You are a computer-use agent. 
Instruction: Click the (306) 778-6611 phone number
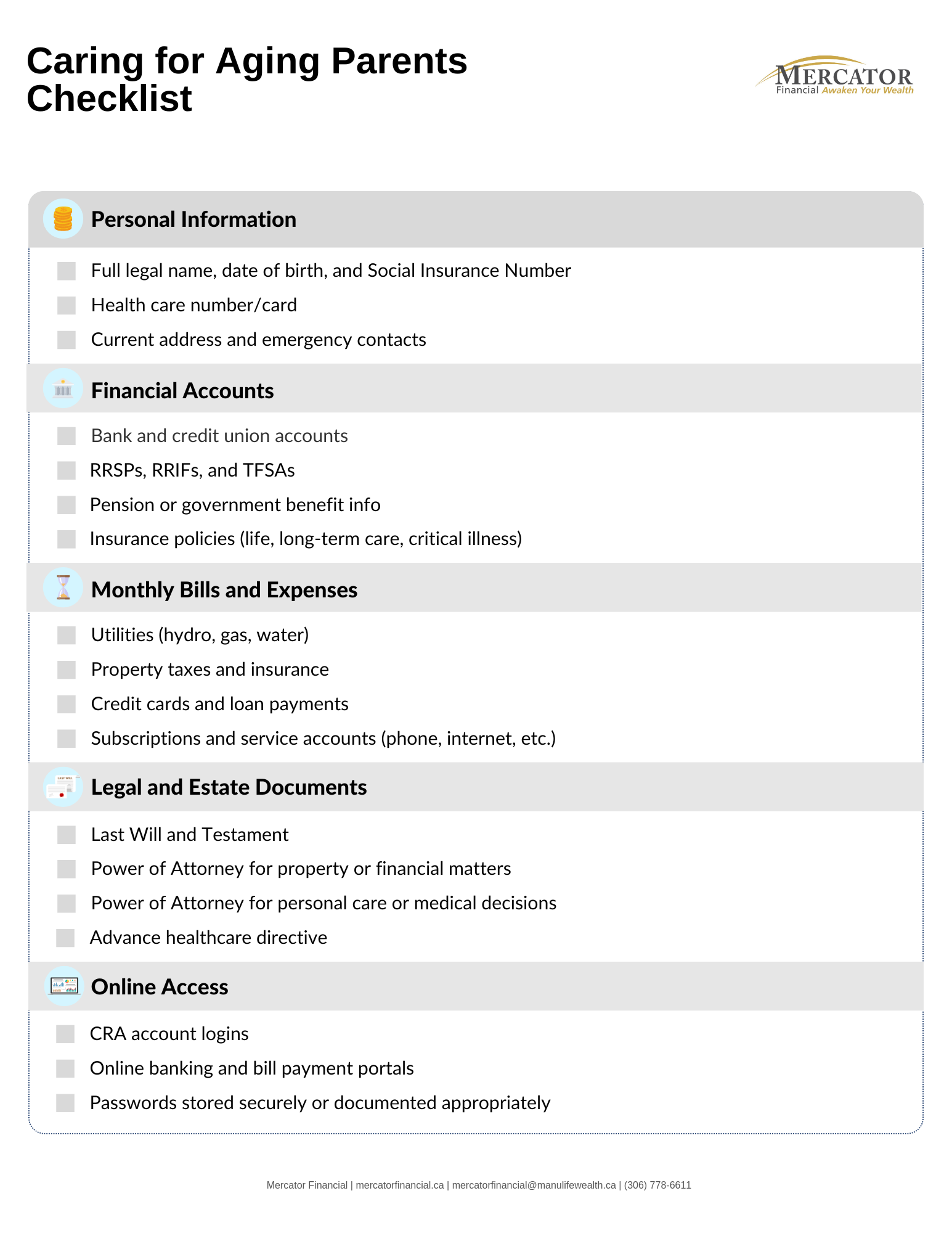[657, 1185]
